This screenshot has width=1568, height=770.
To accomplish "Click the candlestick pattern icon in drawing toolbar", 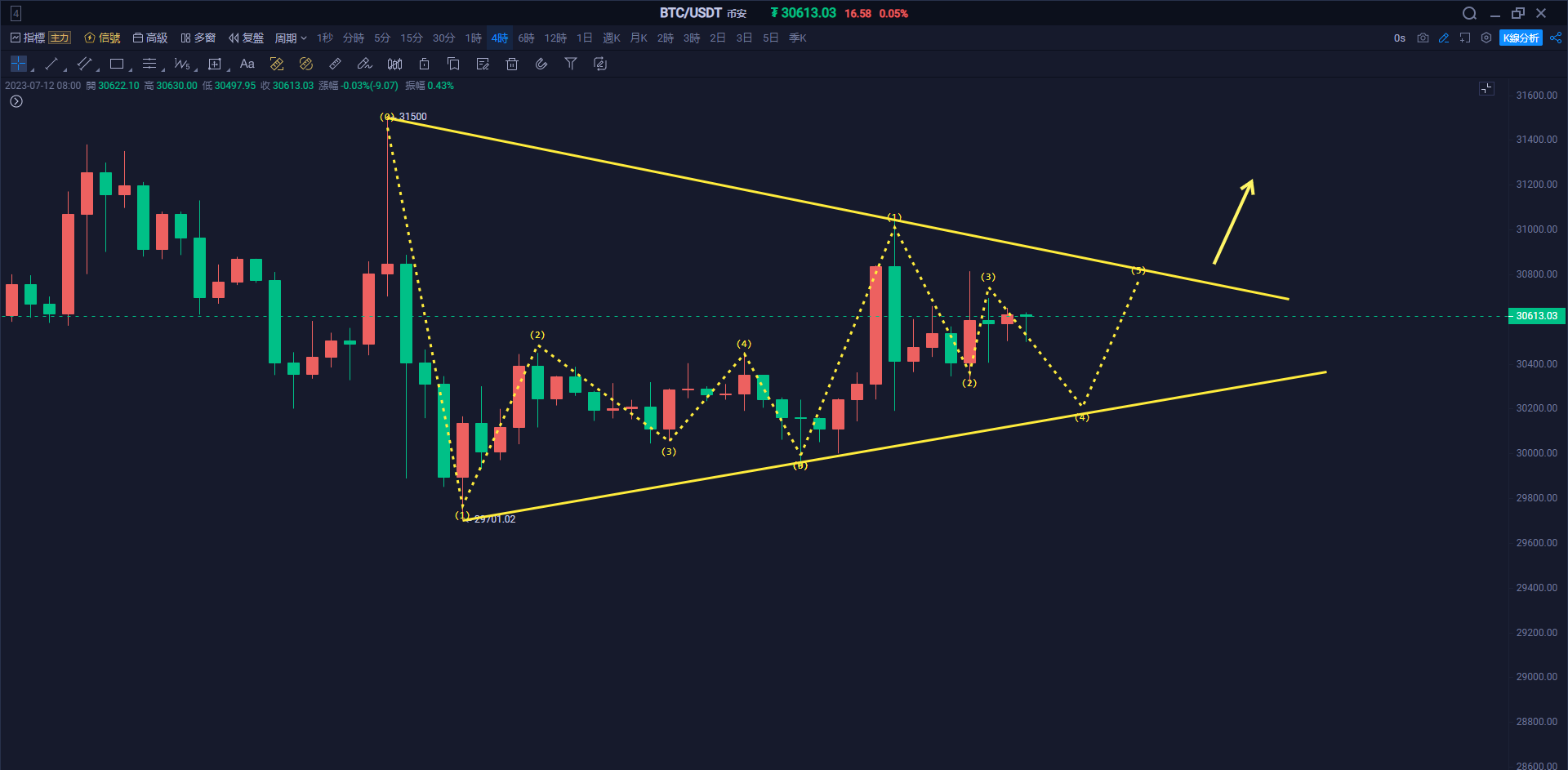I will [x=394, y=64].
